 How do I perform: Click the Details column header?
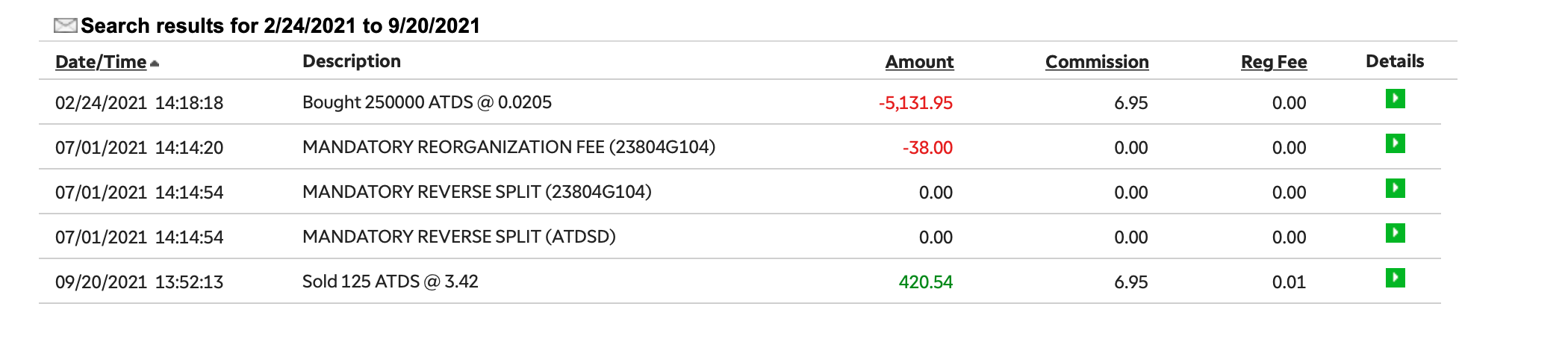tap(1394, 61)
